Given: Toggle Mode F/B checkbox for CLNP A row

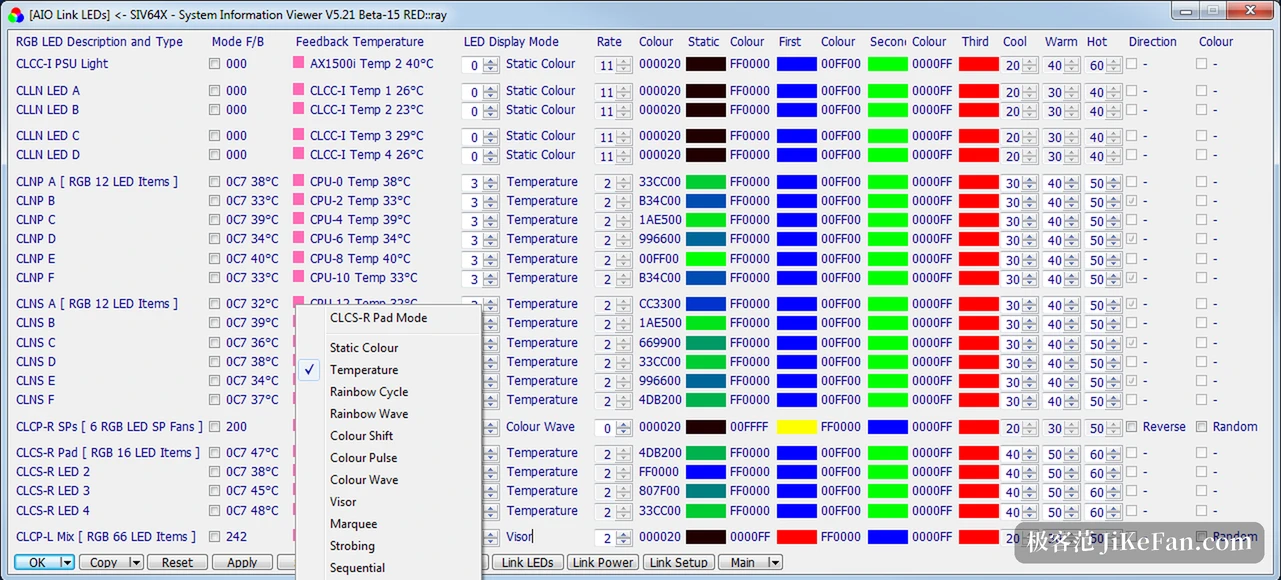Looking at the screenshot, I should click(214, 182).
